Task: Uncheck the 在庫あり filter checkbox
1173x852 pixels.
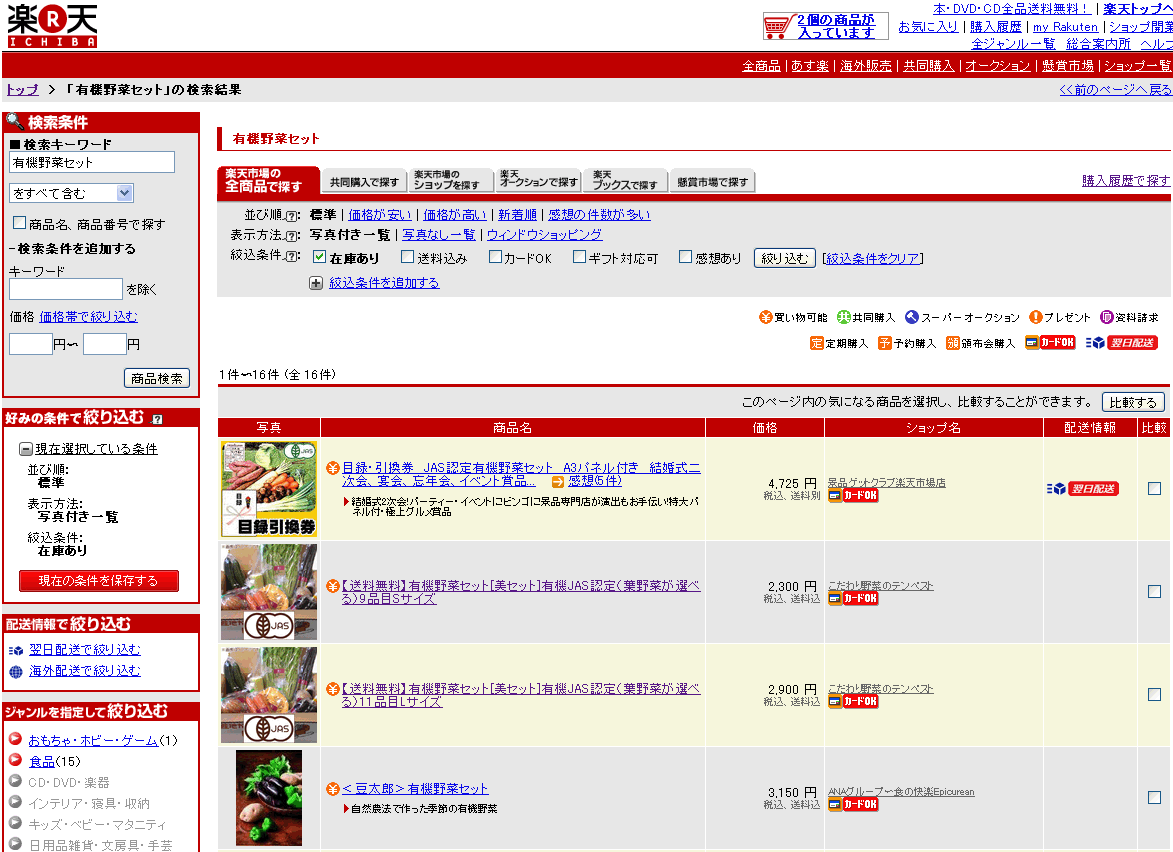Action: (x=319, y=257)
